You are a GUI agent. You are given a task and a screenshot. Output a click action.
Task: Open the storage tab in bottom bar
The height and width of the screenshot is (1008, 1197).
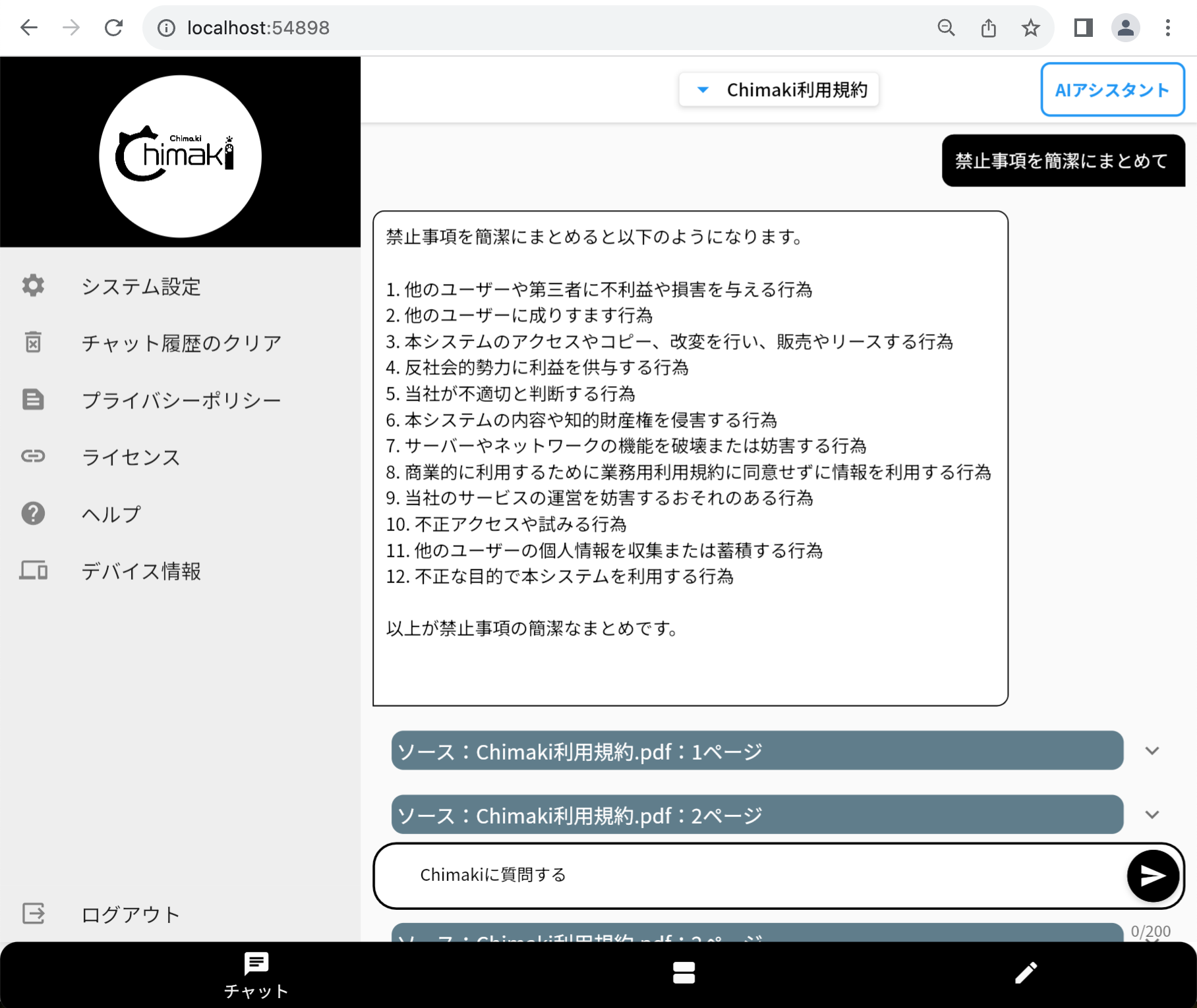click(684, 972)
